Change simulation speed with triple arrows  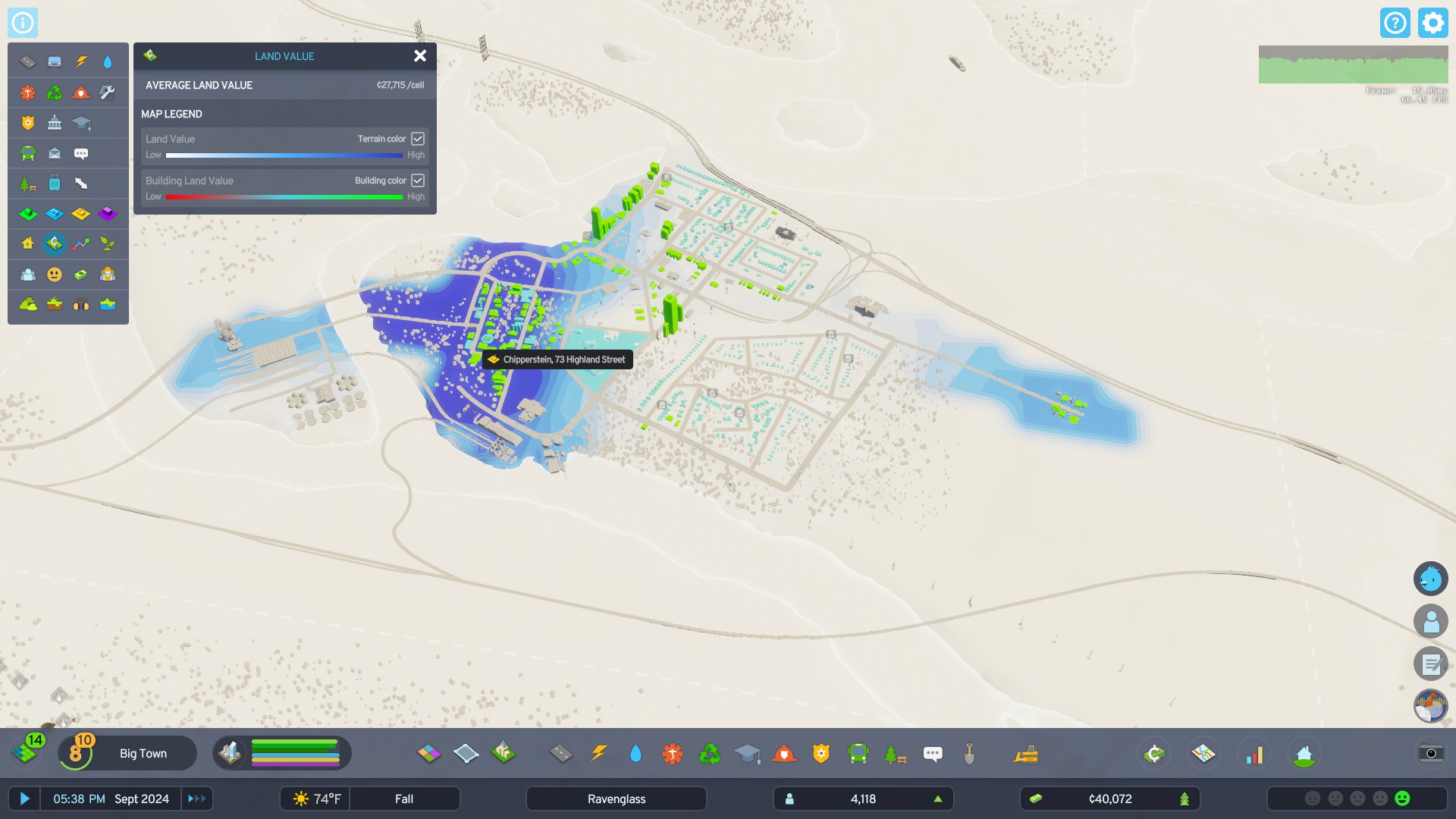(x=196, y=799)
